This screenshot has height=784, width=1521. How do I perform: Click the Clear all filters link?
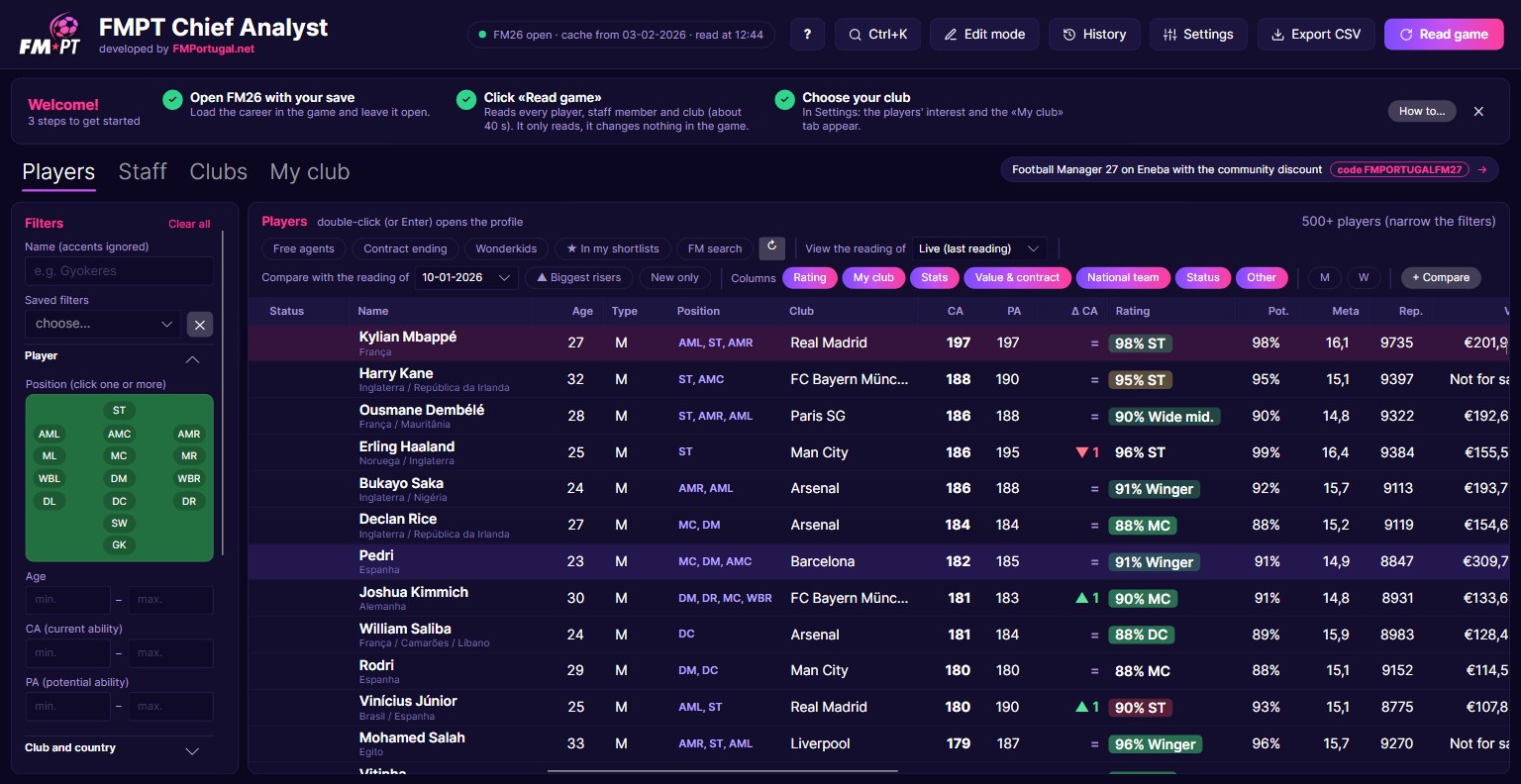(189, 224)
